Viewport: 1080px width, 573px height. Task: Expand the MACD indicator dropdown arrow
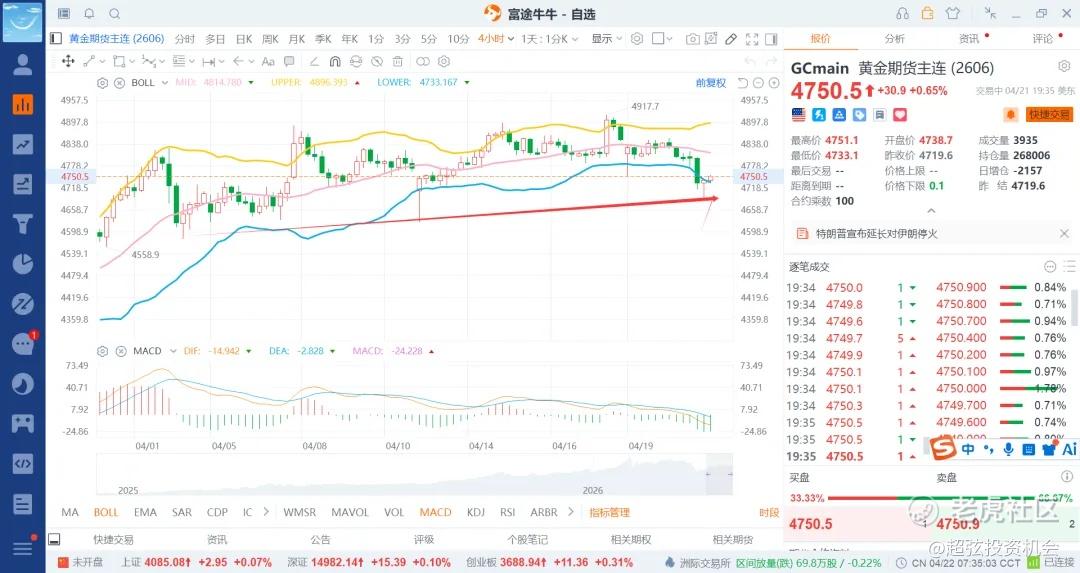click(172, 351)
